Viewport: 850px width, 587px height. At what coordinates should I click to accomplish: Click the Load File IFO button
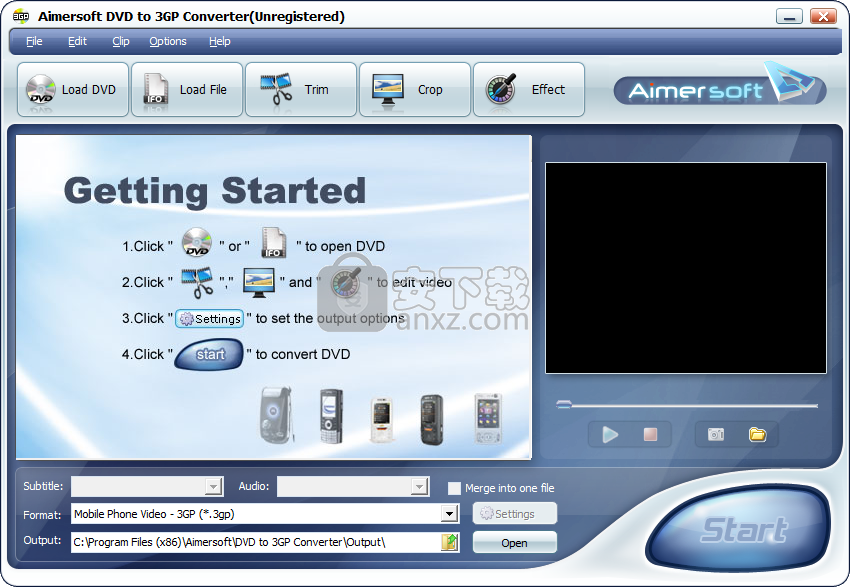click(187, 89)
